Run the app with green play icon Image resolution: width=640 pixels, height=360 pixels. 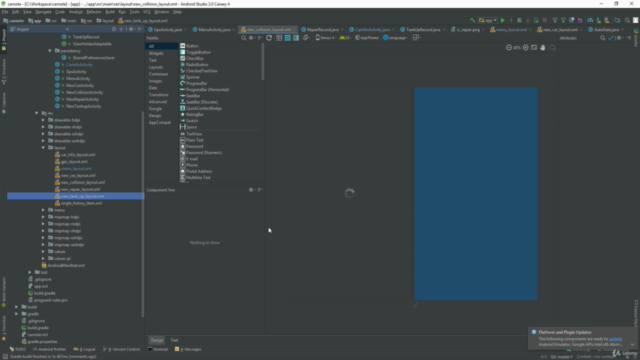502,20
